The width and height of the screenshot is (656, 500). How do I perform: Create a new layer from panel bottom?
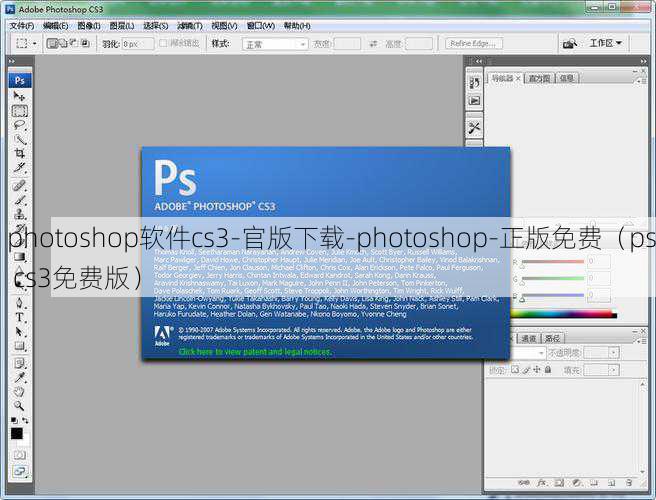(612, 483)
